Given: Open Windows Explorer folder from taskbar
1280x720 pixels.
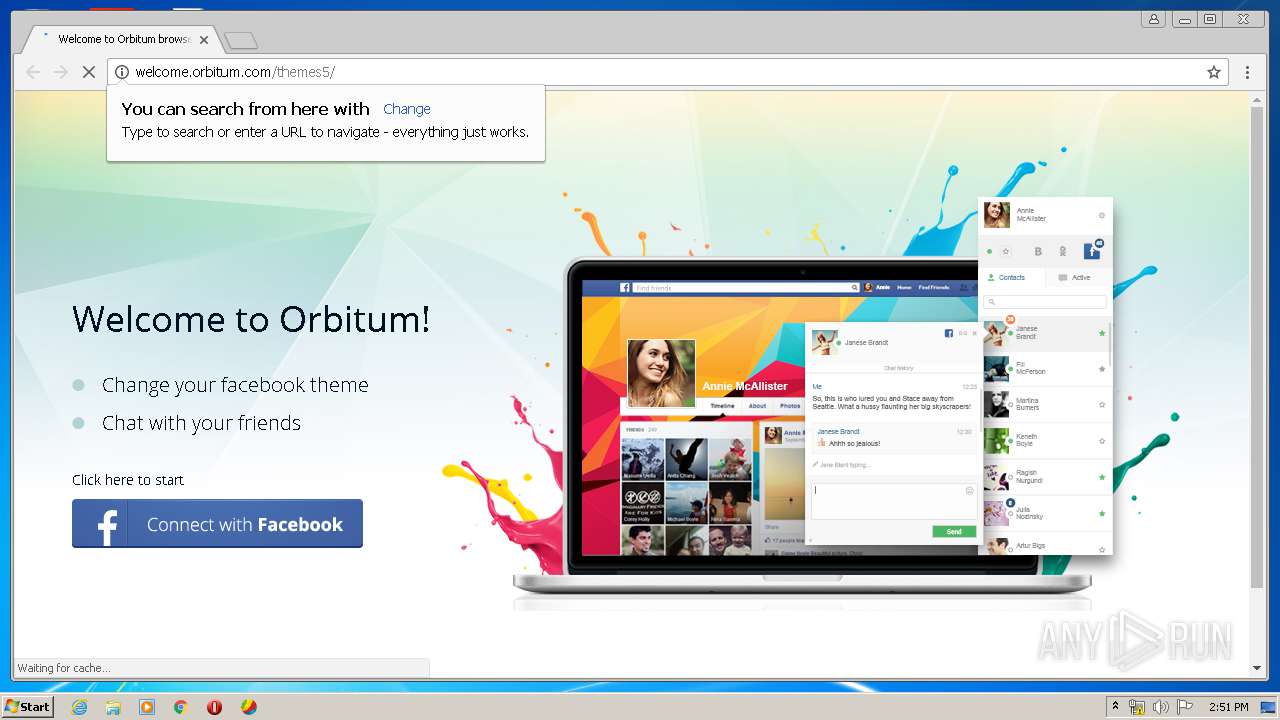Looking at the screenshot, I should pyautogui.click(x=113, y=707).
